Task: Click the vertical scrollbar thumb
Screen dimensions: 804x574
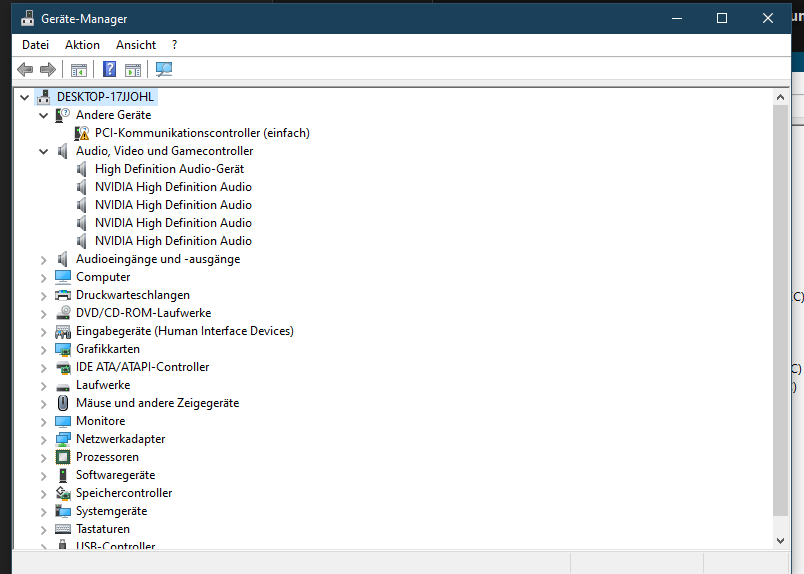Action: pyautogui.click(x=780, y=311)
